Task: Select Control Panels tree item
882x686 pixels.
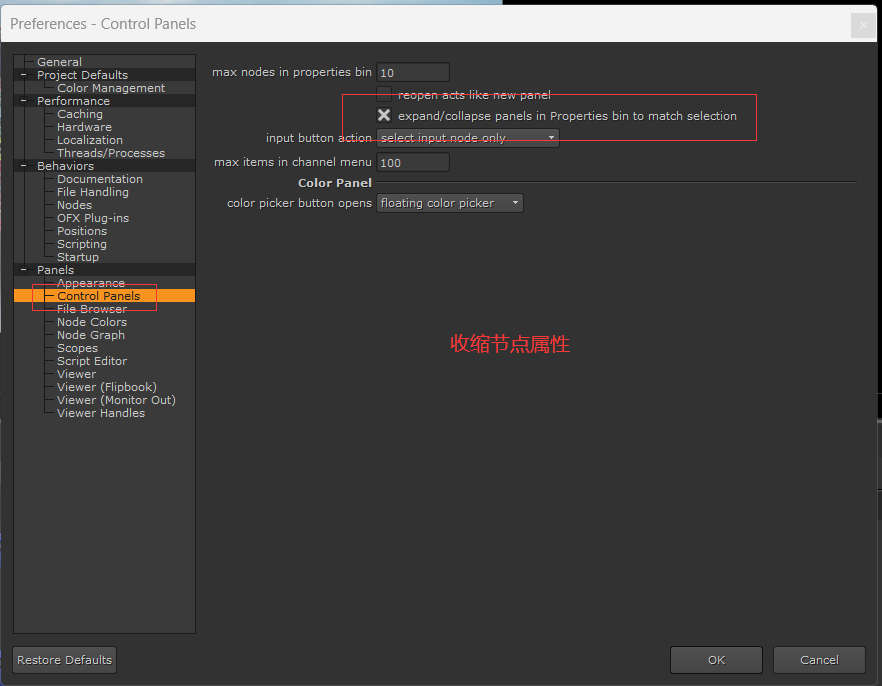Action: pyautogui.click(x=98, y=296)
